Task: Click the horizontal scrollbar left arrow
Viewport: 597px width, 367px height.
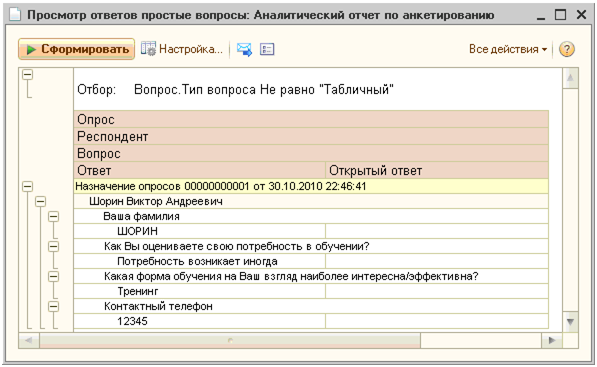Action: coord(29,340)
